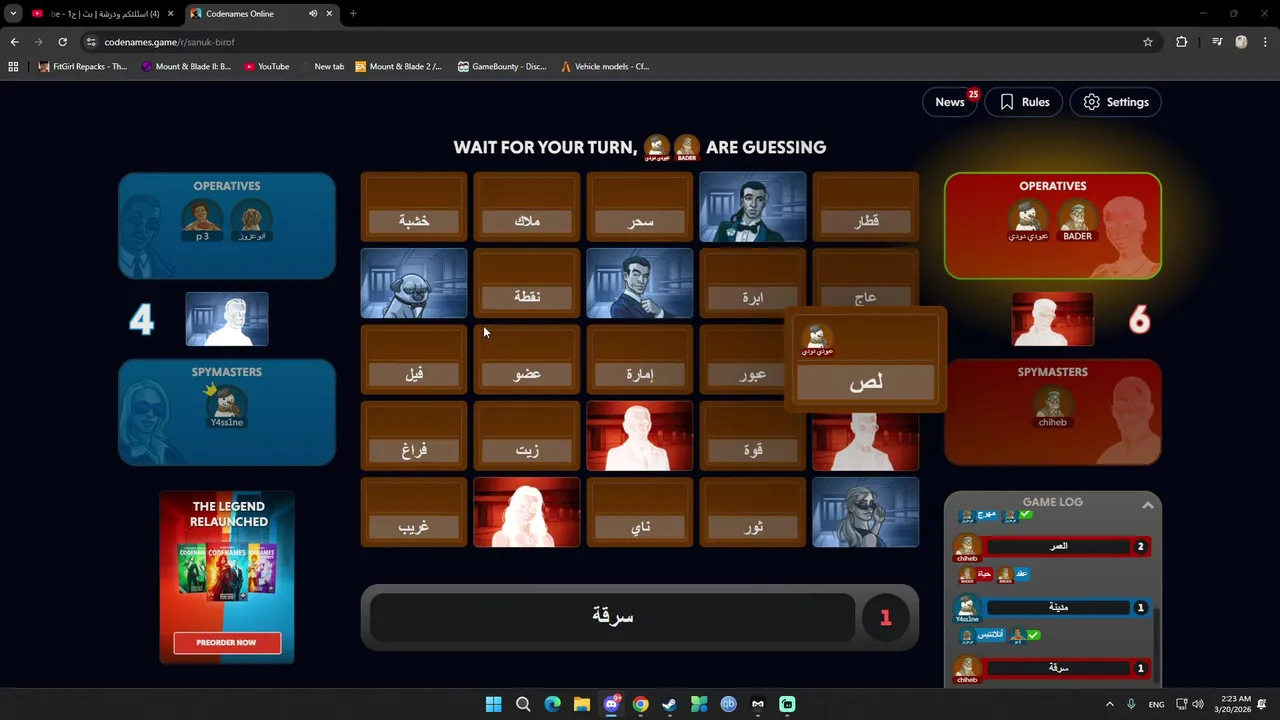Collapse the Game Log panel

click(x=1148, y=506)
